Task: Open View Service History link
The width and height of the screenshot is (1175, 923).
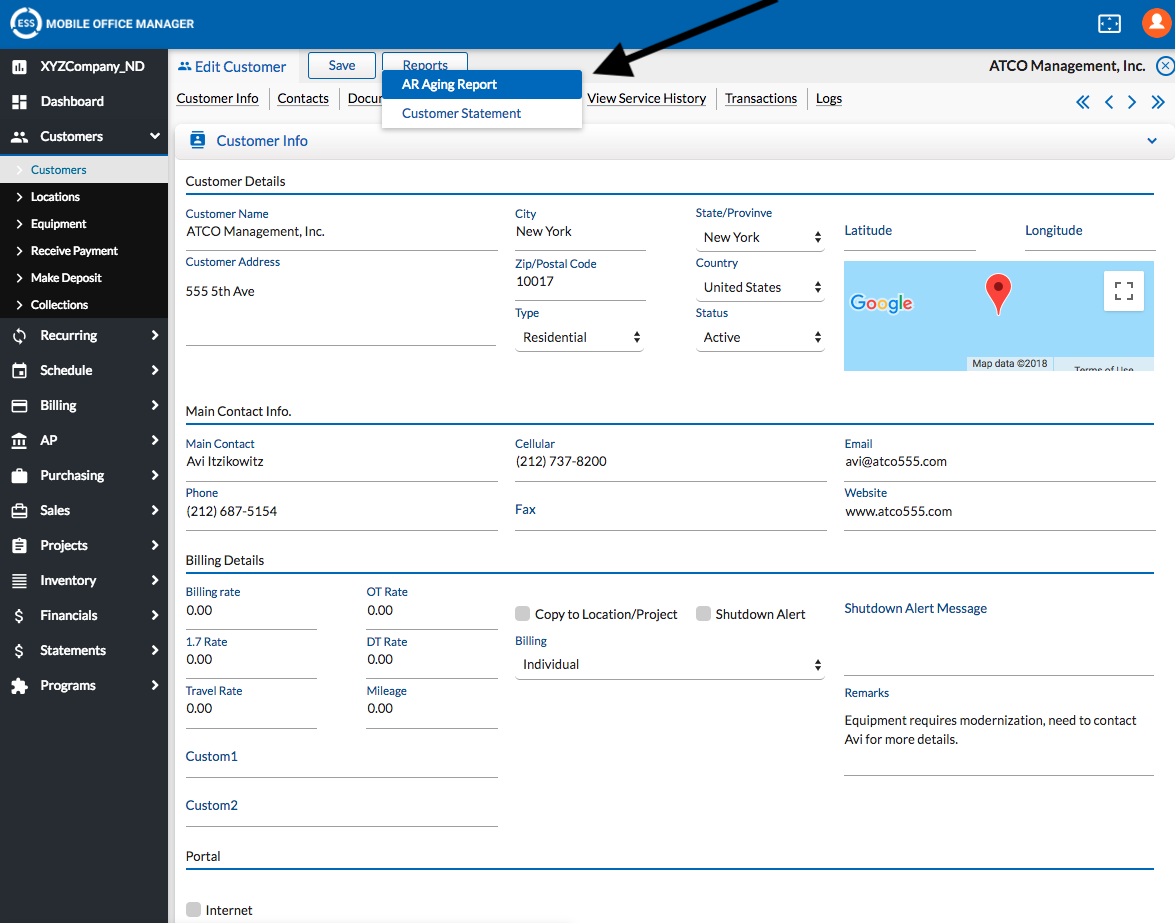Action: [646, 98]
